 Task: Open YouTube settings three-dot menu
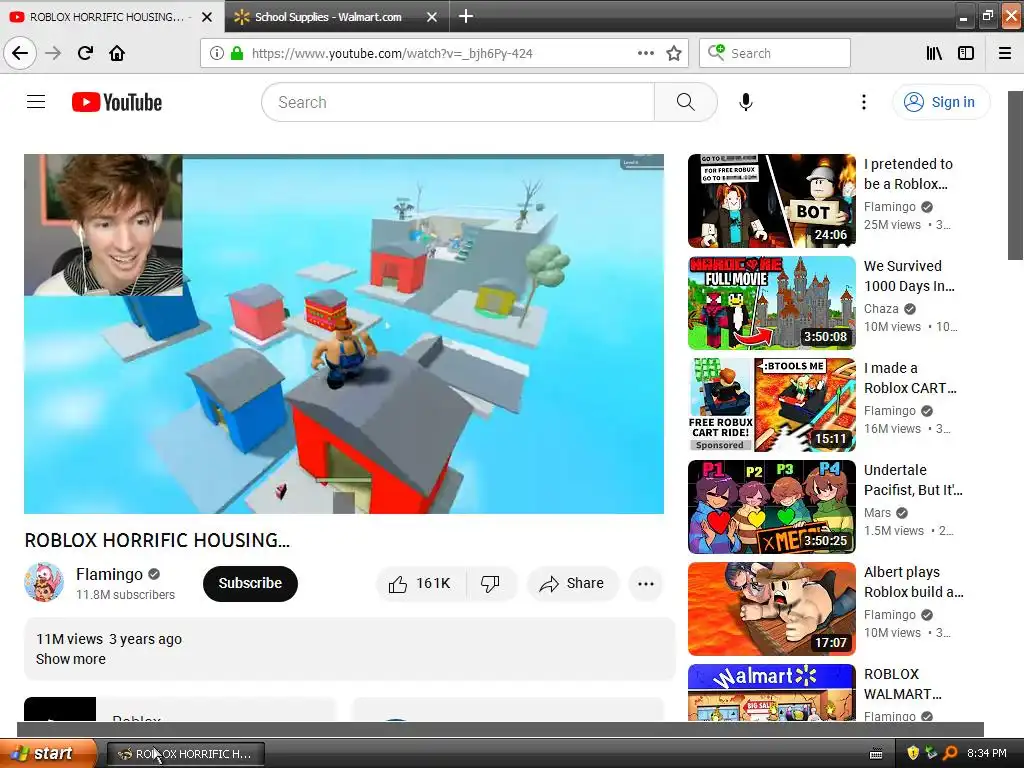[x=864, y=102]
